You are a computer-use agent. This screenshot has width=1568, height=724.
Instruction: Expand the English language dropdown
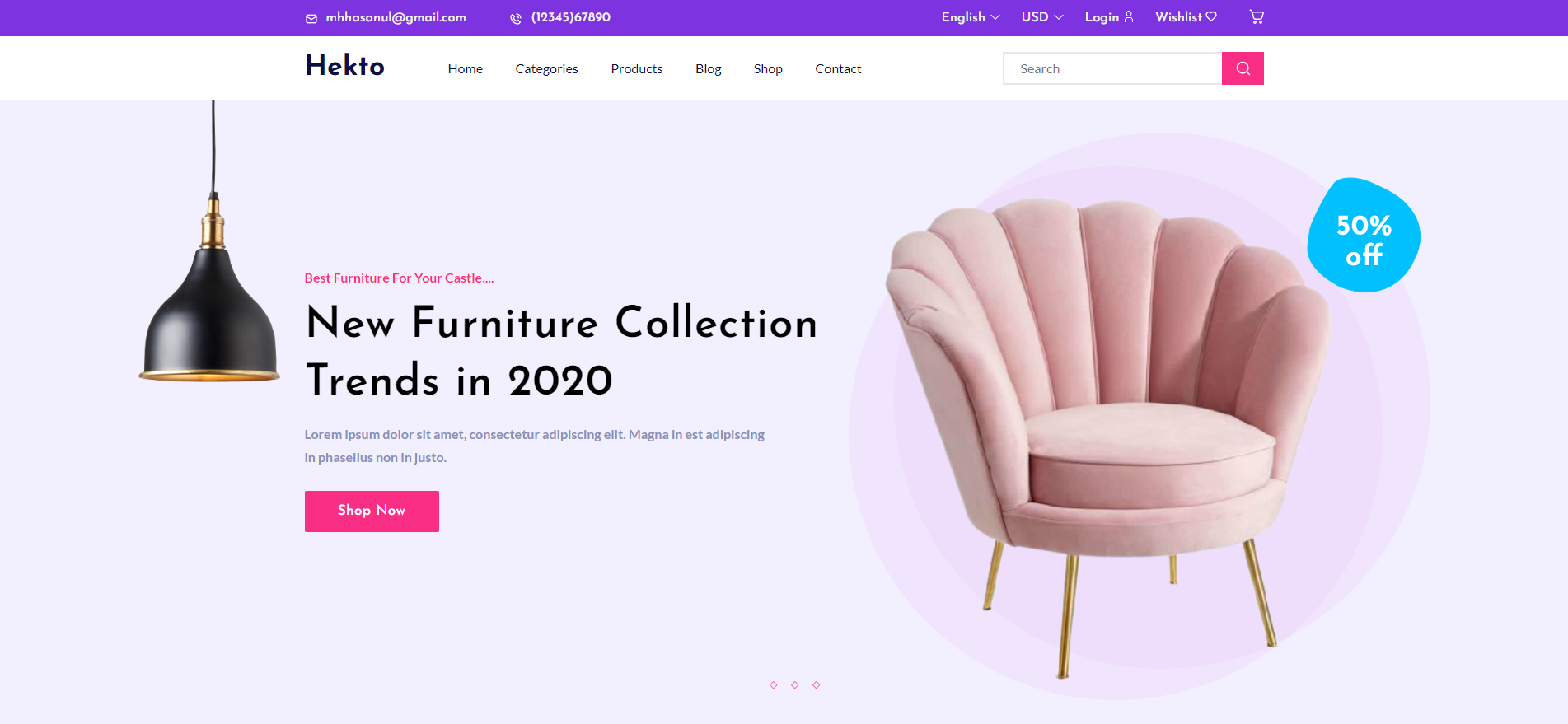971,17
